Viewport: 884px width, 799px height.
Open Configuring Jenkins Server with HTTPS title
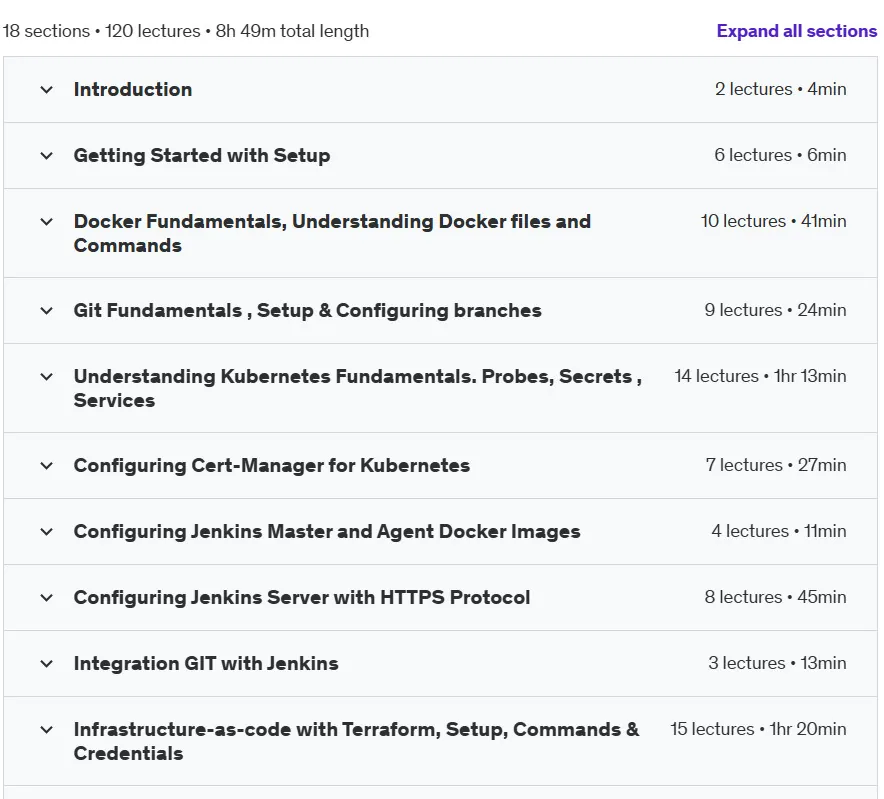click(x=302, y=598)
